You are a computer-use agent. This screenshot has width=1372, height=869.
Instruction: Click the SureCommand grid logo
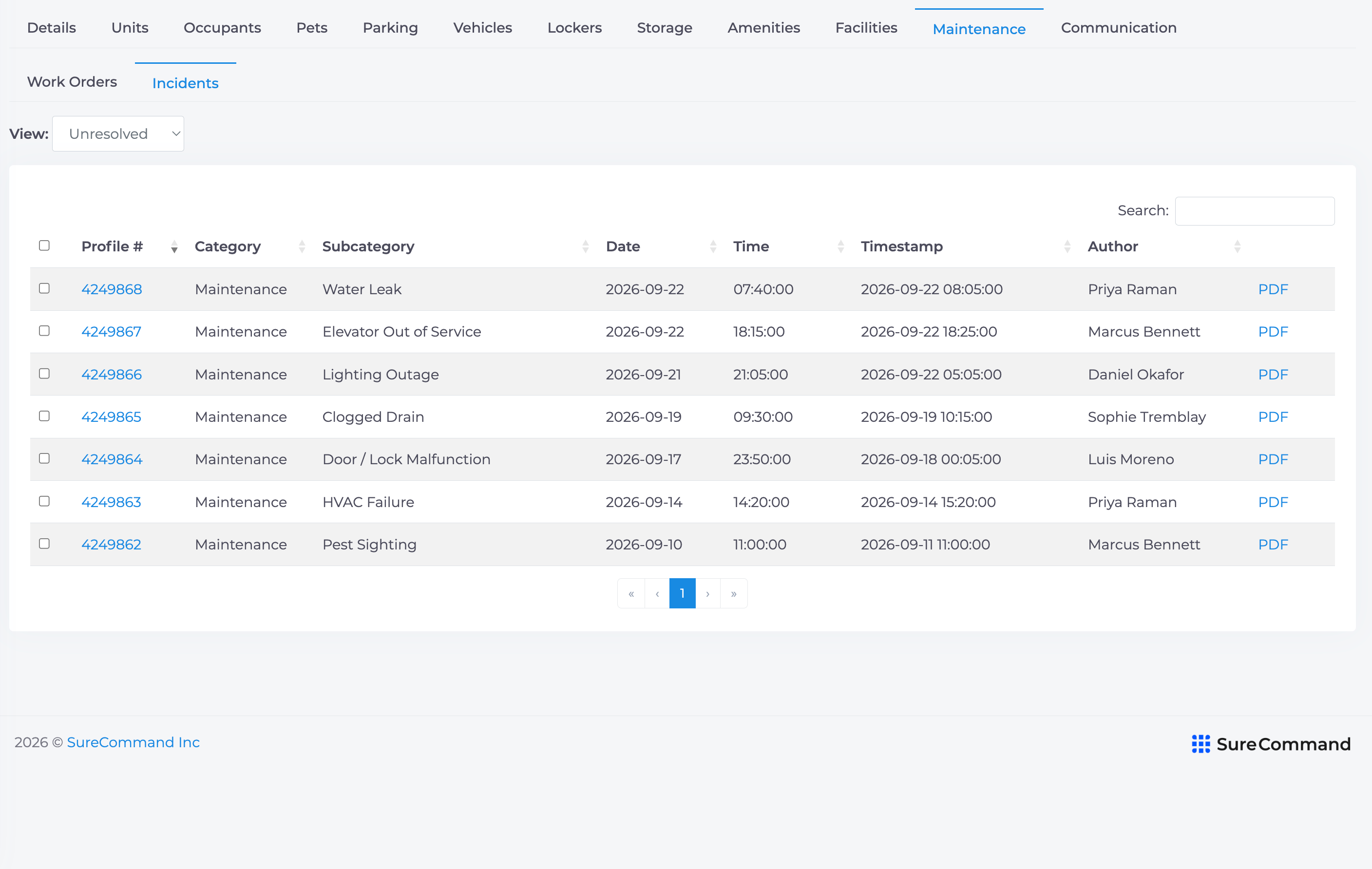pos(1201,744)
